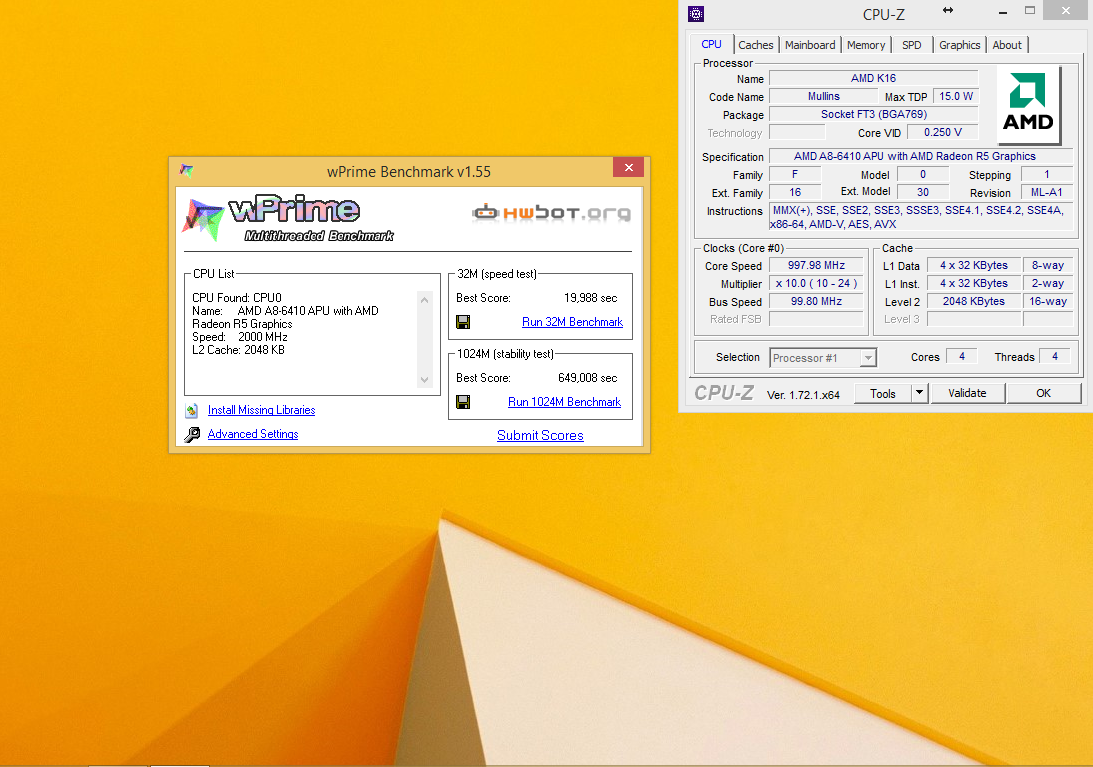
Task: Select the SPD tab
Action: tap(912, 45)
